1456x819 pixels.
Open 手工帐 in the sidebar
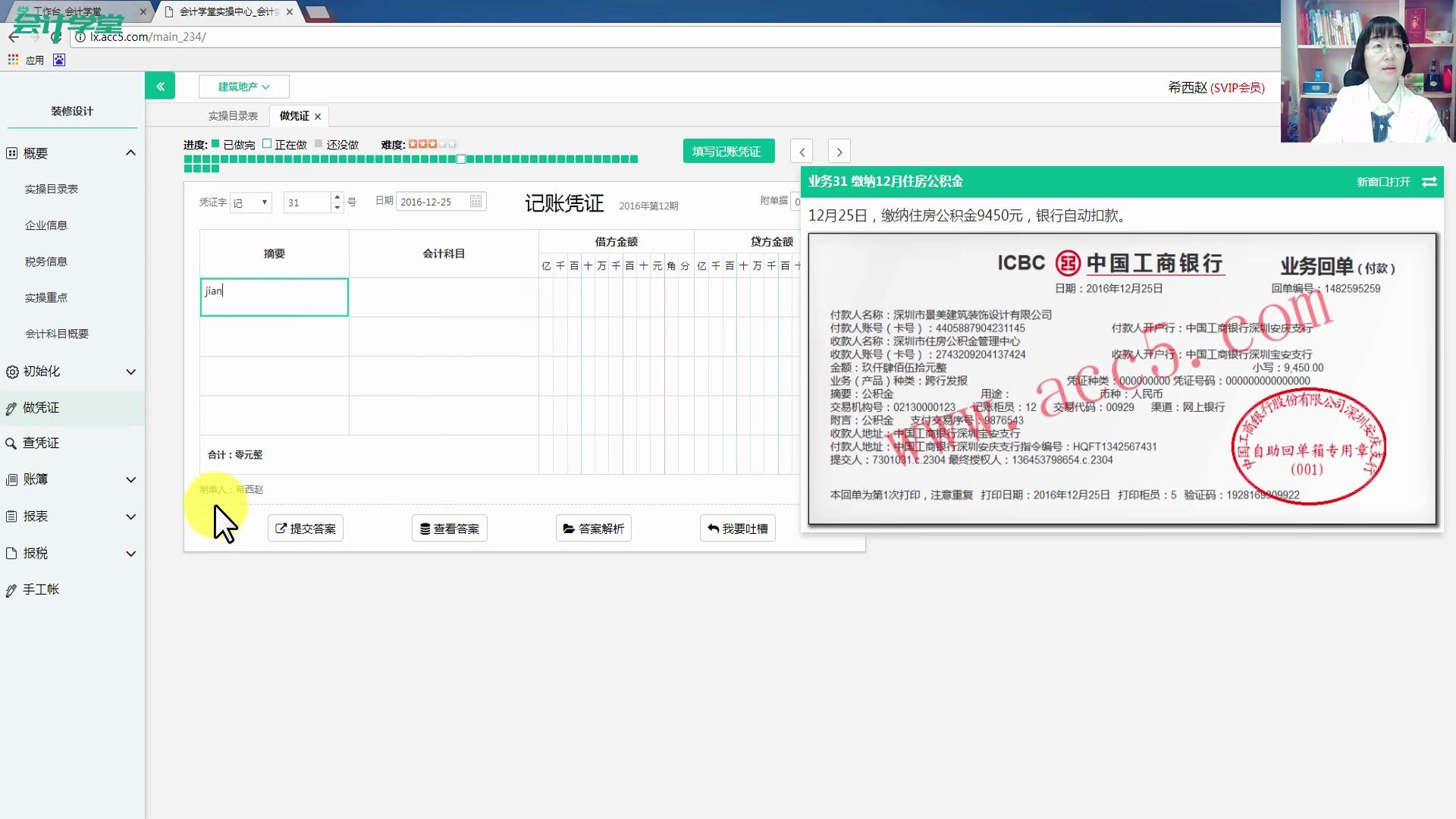pos(41,589)
